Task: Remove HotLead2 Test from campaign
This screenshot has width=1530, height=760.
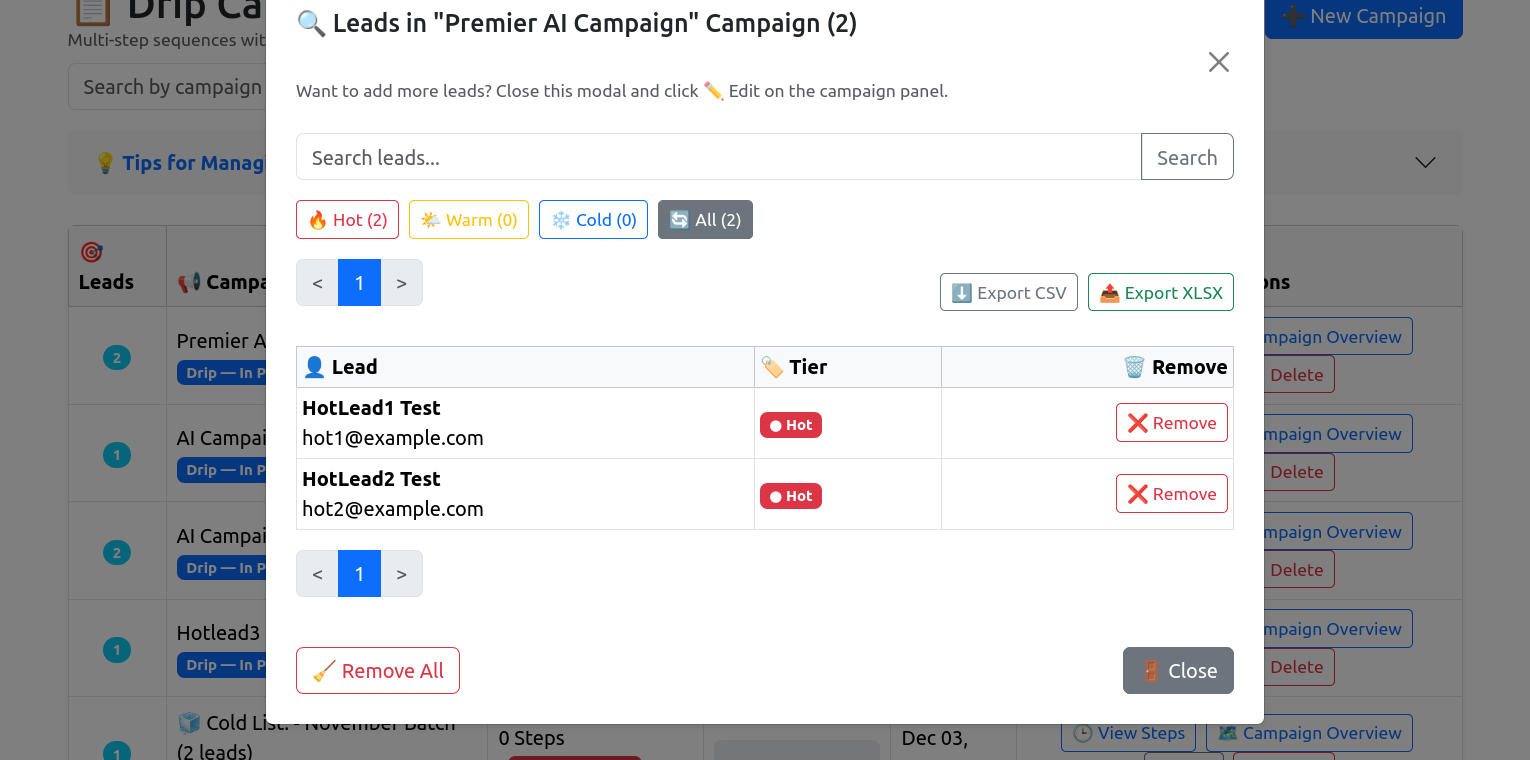Action: (1171, 494)
